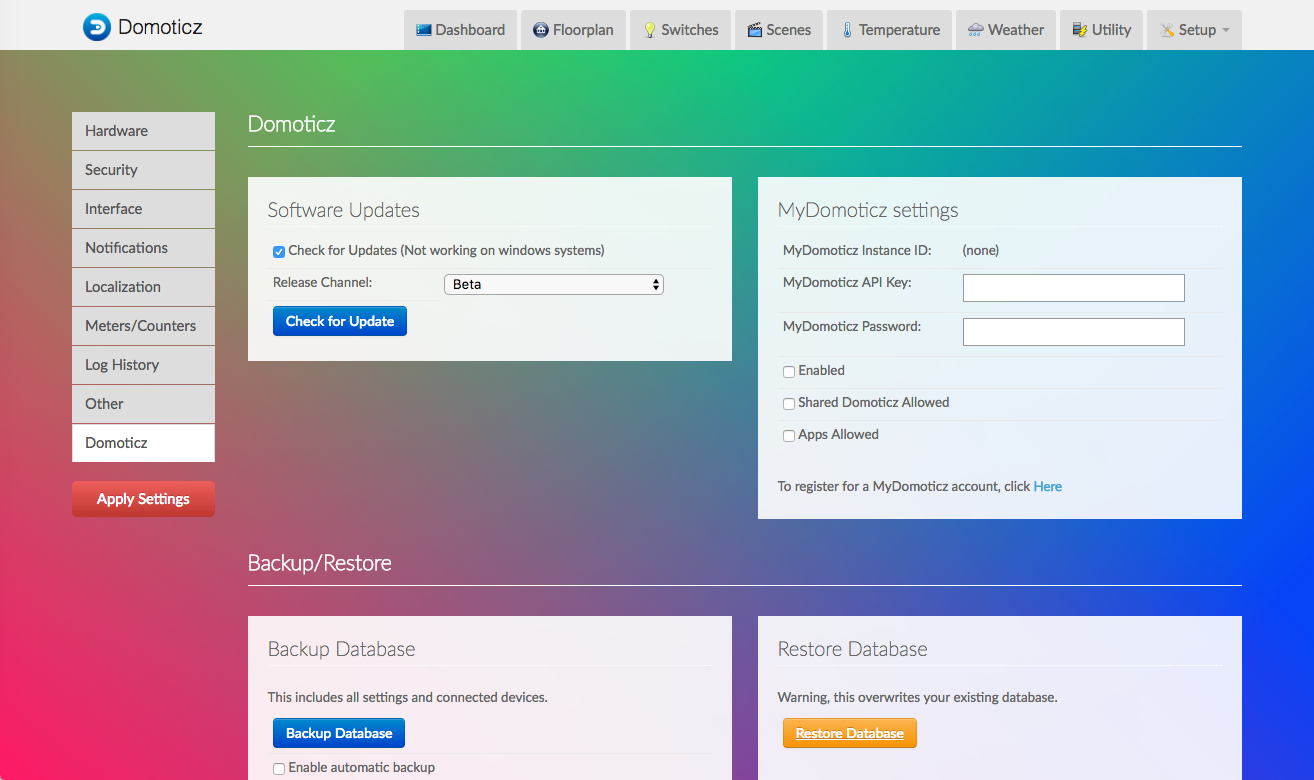The image size is (1314, 780).
Task: Click the Apply Settings button
Action: click(x=143, y=499)
